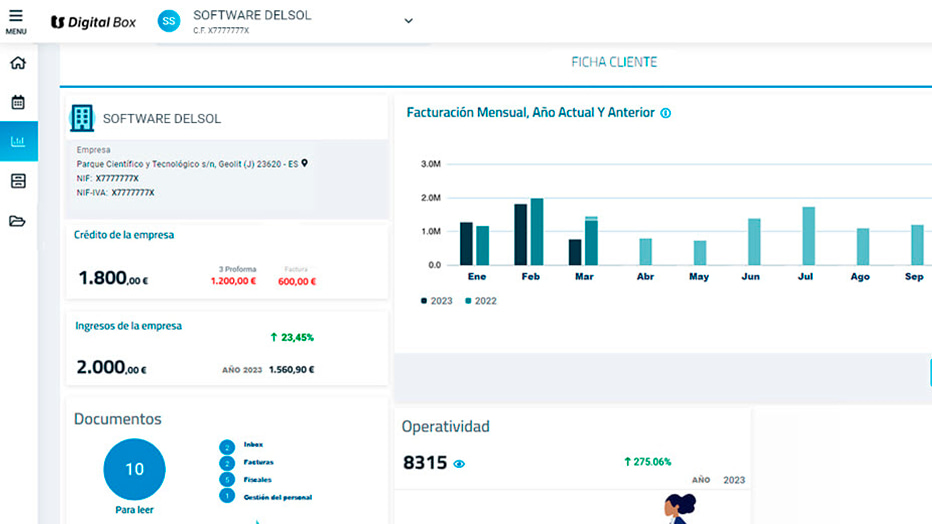Screen dimensions: 932x524
Task: Select the chart statistics sidebar icon
Action: click(18, 141)
